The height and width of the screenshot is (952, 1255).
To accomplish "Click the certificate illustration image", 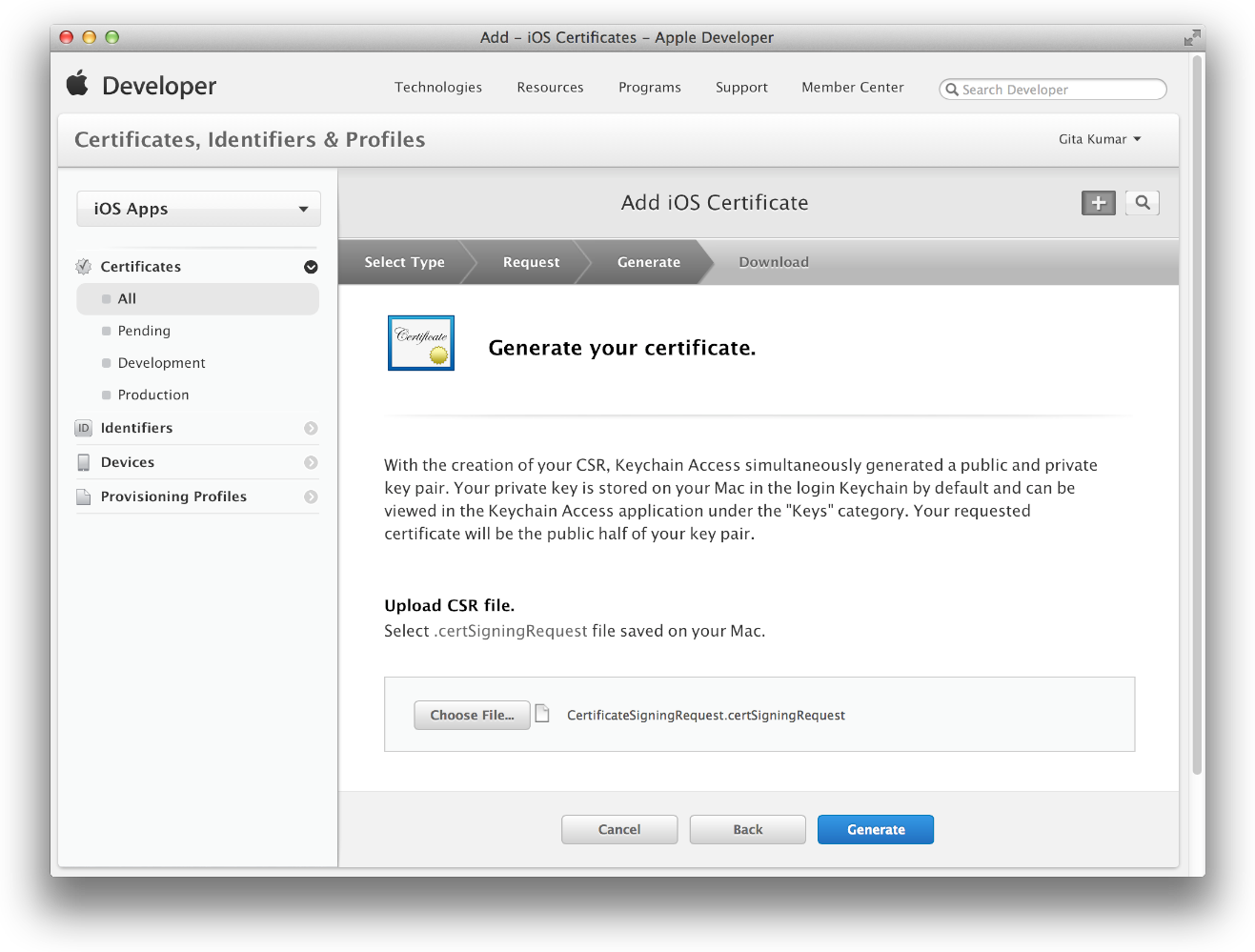I will point(421,343).
